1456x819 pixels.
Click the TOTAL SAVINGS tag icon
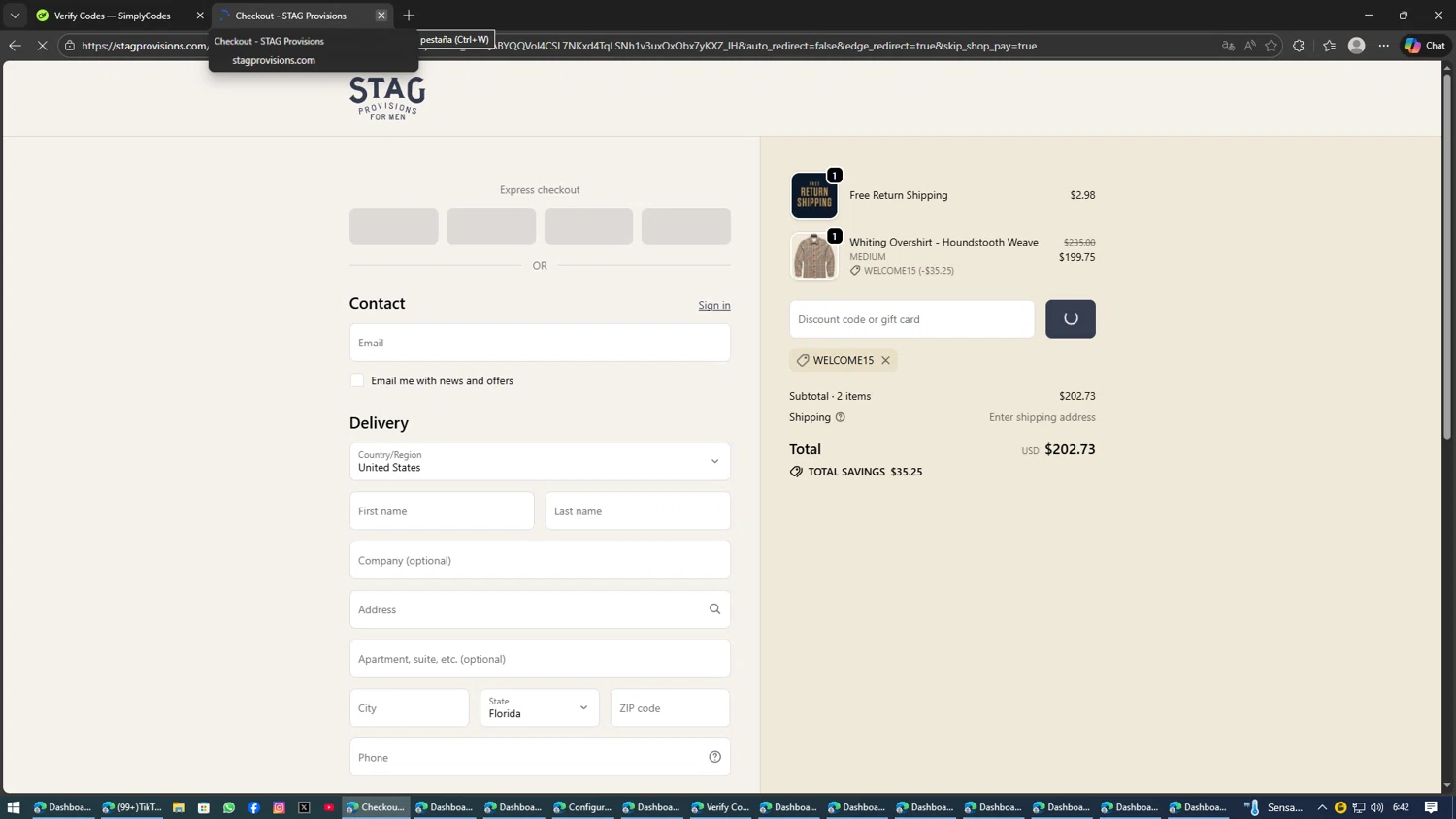[x=796, y=472]
